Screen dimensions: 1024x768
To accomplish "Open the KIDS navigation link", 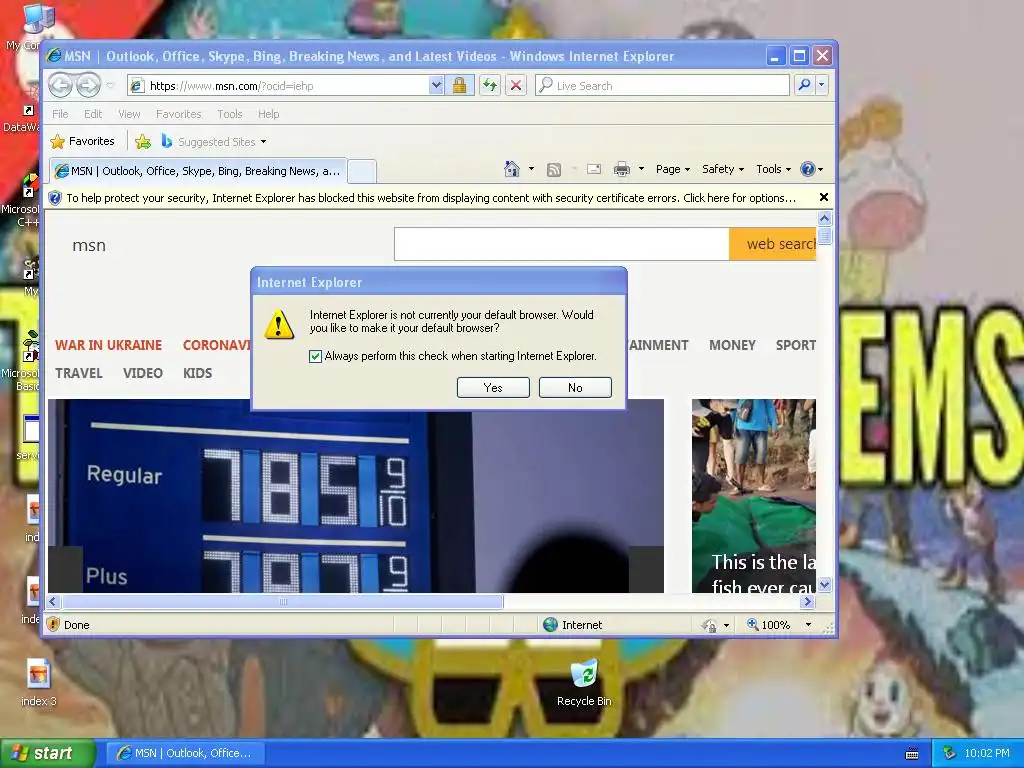I will [x=197, y=373].
